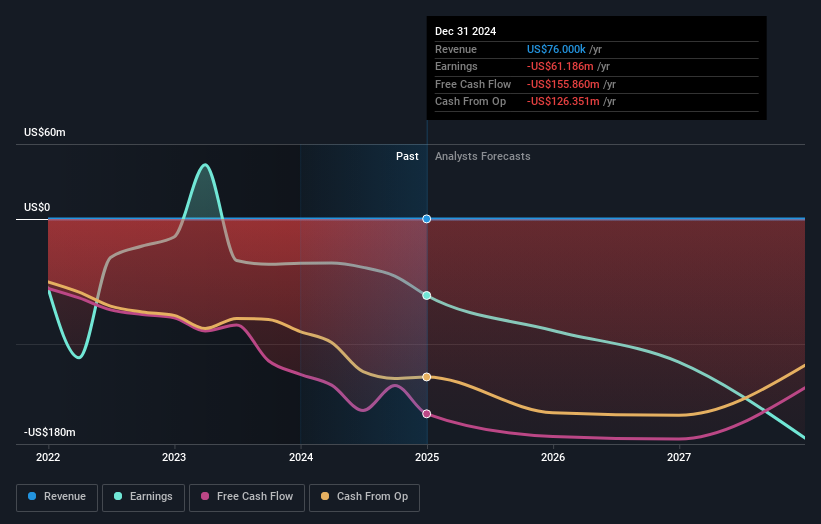Click the Past section label
Image resolution: width=821 pixels, height=524 pixels.
coord(407,156)
